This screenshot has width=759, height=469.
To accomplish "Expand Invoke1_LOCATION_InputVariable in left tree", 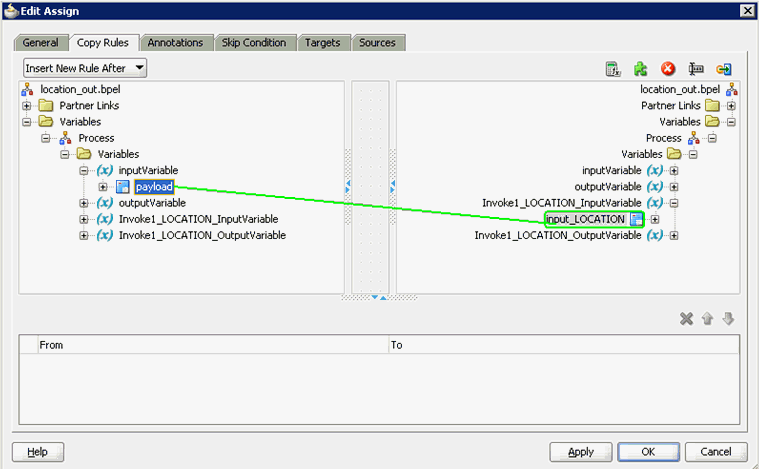I will coord(84,219).
